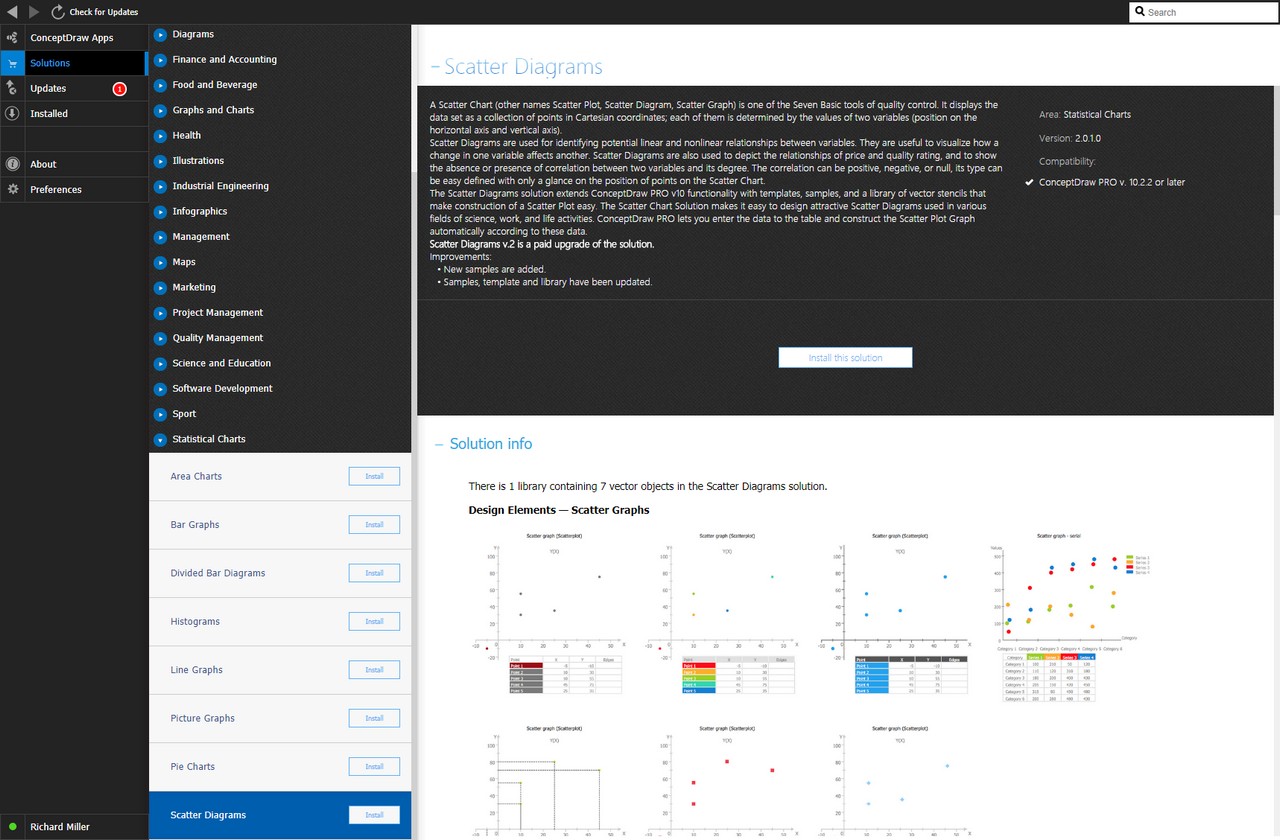Collapse the Statistical Charts category
Image resolution: width=1280 pixels, height=840 pixels.
coord(160,439)
